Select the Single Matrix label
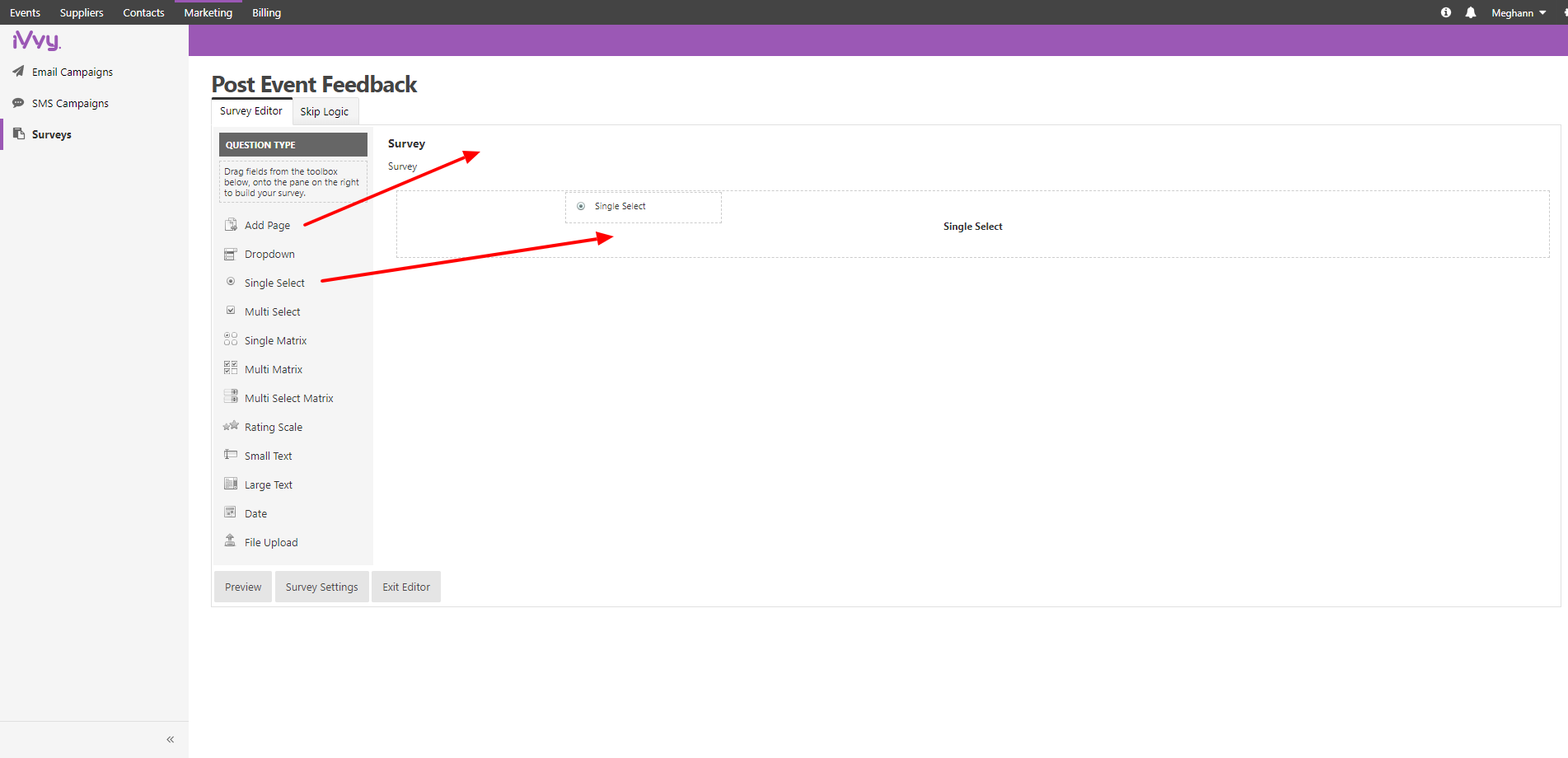 [275, 340]
